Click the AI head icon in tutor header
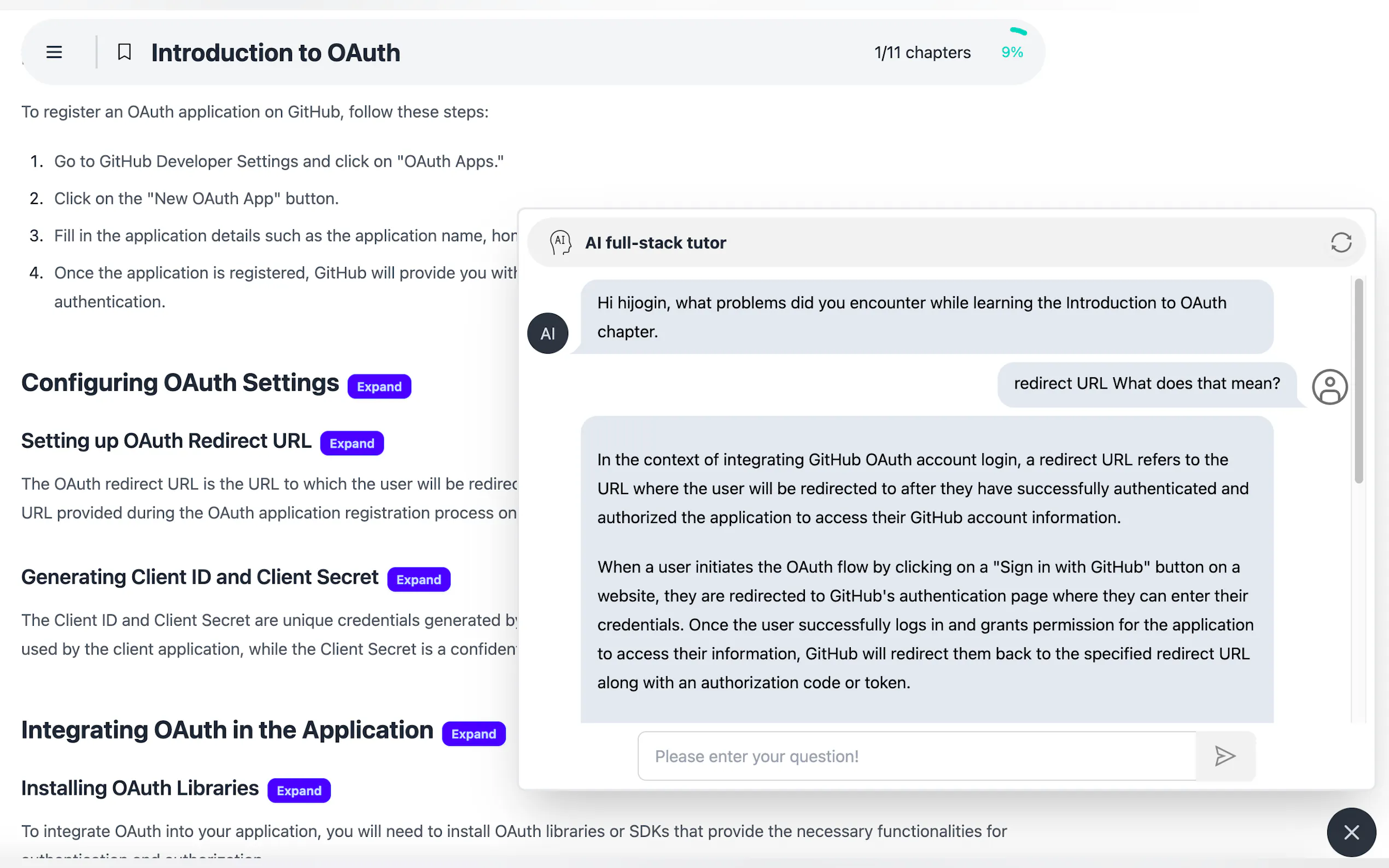Screen dimensions: 1389x868 560,243
